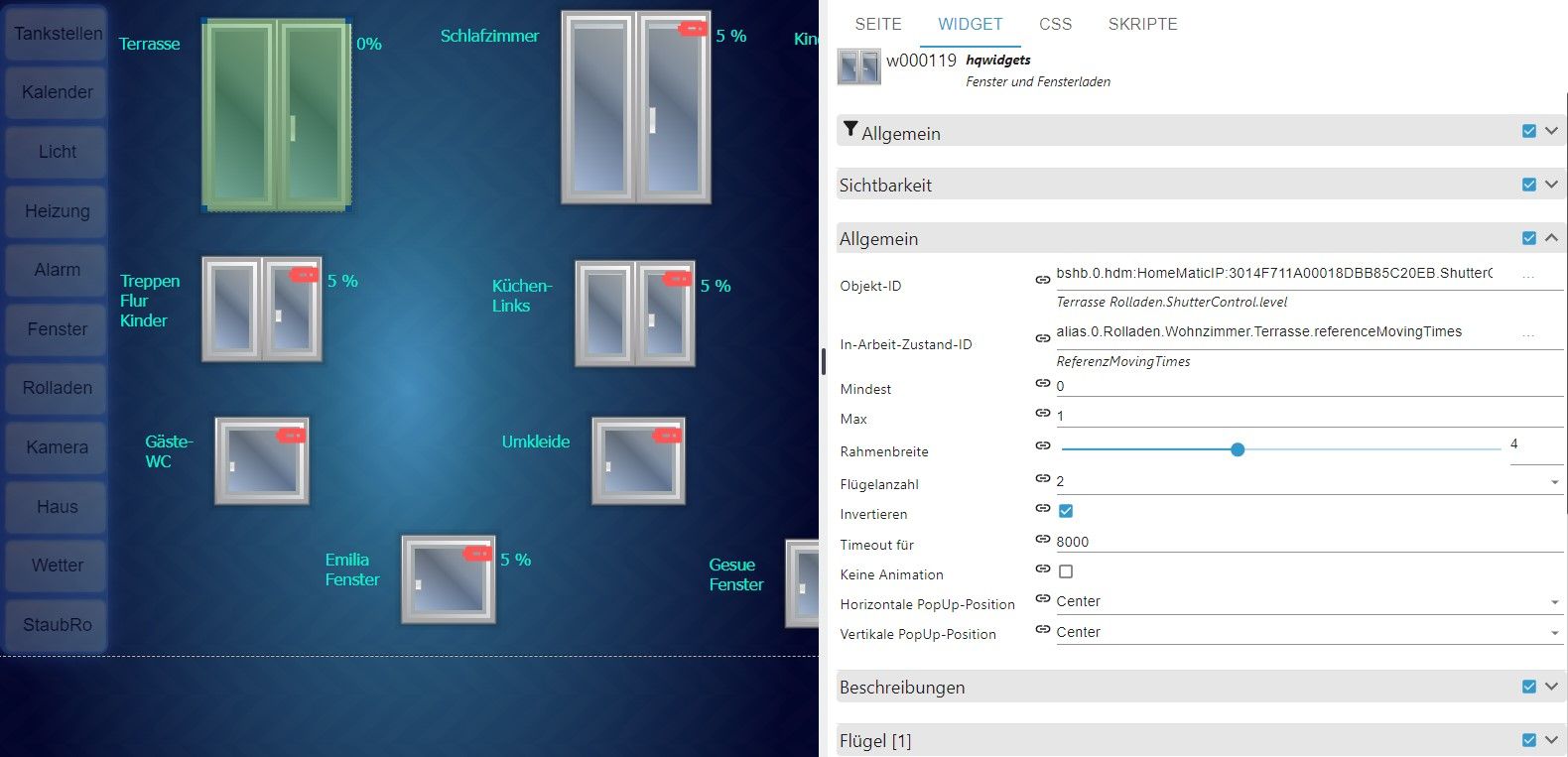The width and height of the screenshot is (1568, 757).
Task: Switch to the CSS tab
Action: [x=1055, y=24]
